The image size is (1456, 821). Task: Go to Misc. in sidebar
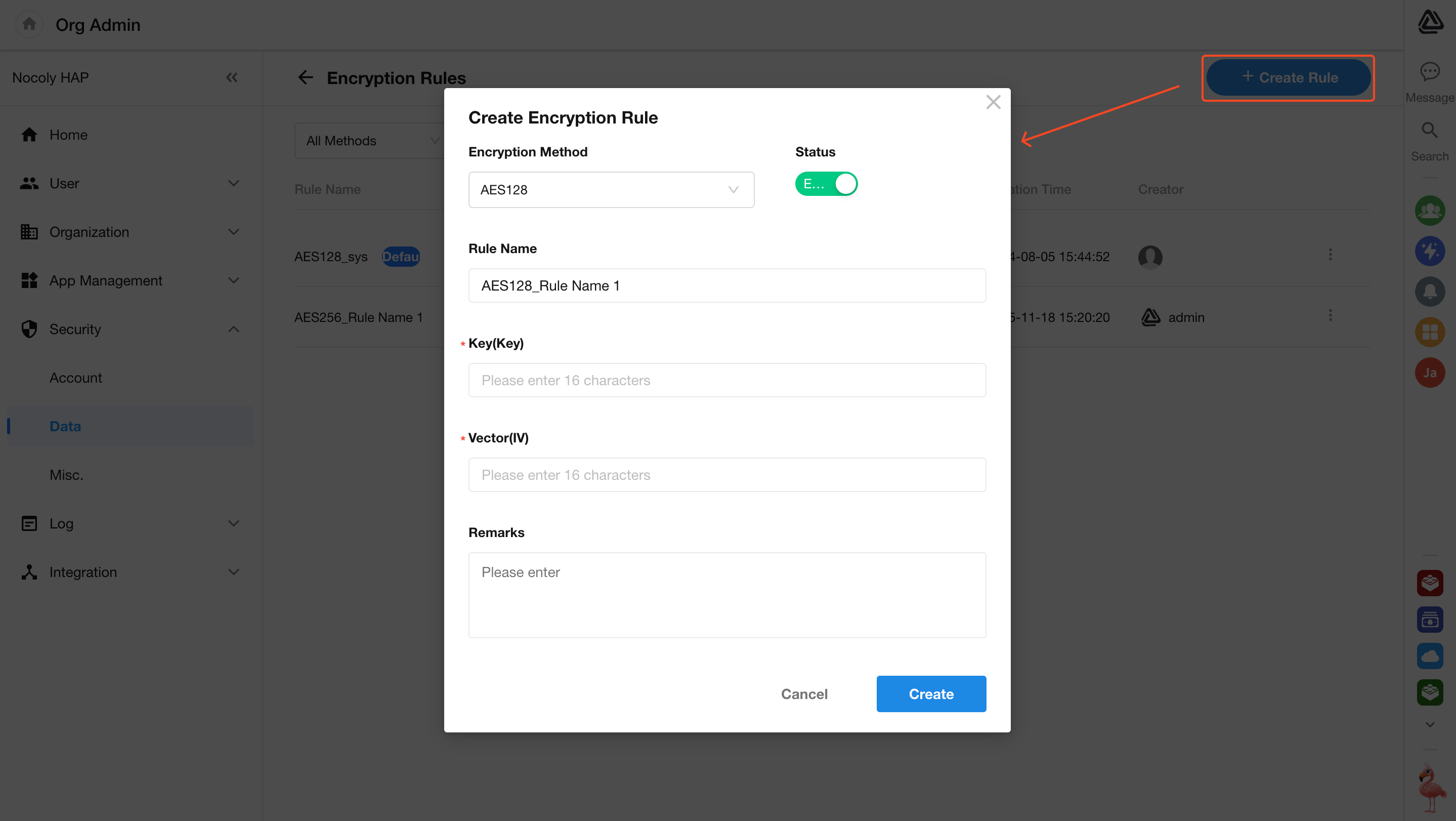tap(66, 475)
